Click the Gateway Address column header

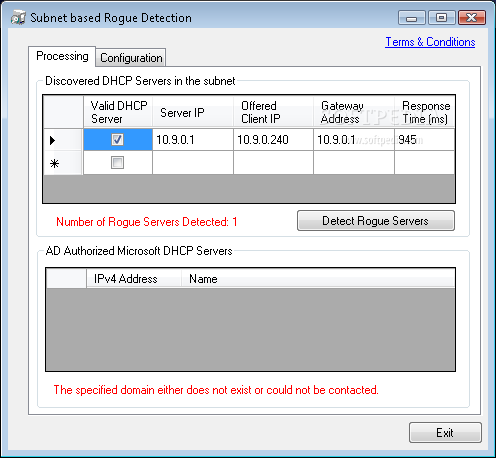coord(354,112)
